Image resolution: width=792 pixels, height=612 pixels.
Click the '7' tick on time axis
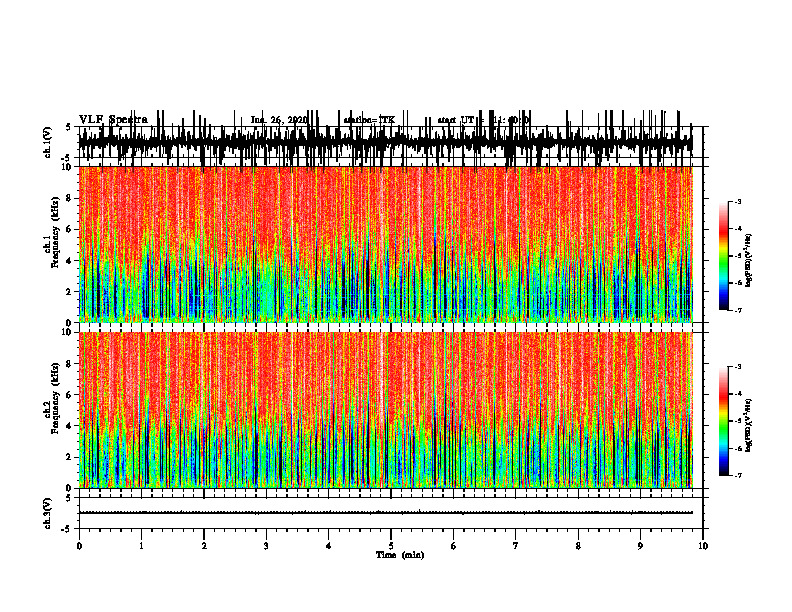coord(516,546)
